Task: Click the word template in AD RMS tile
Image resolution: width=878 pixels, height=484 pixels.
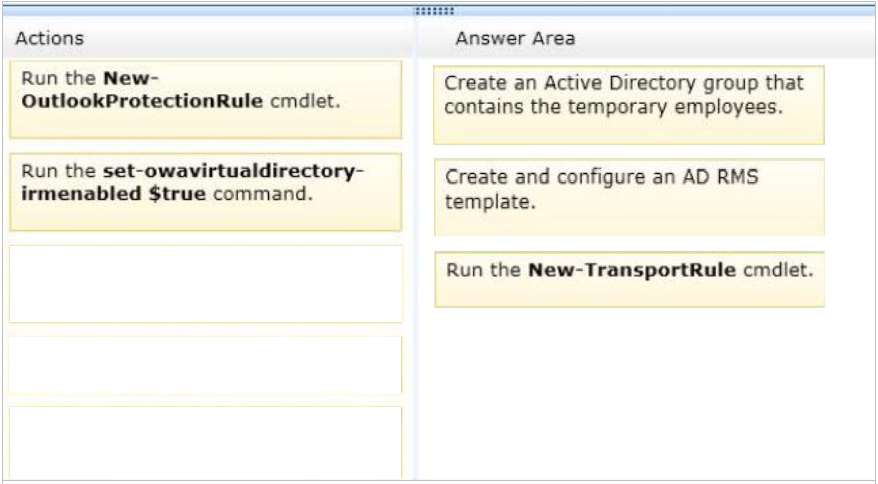Action: (491, 202)
